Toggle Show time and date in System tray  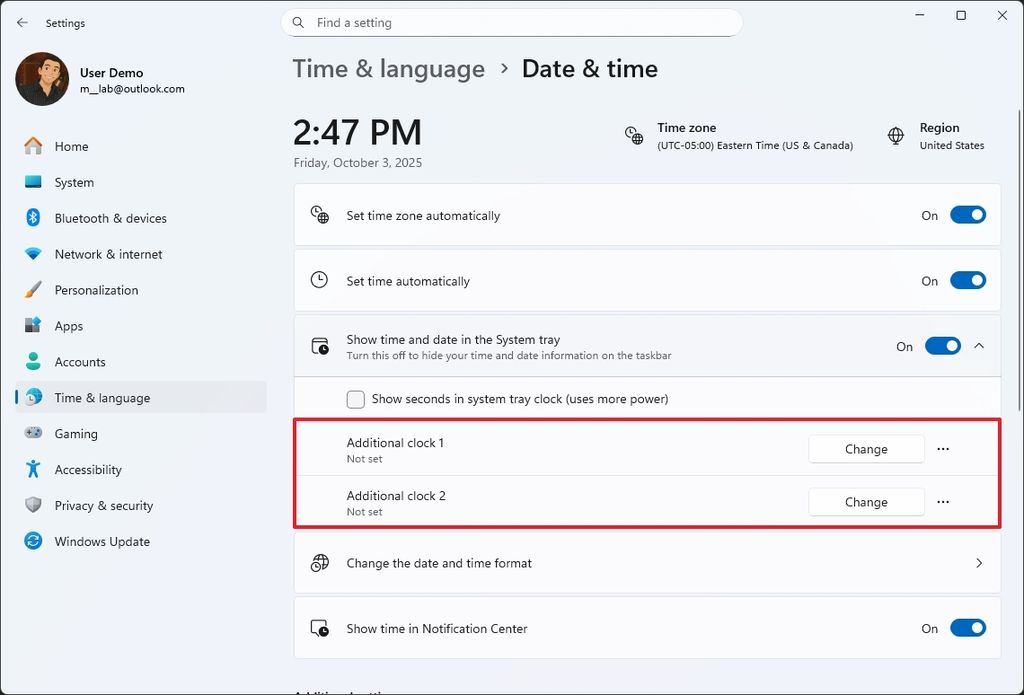pyautogui.click(x=943, y=346)
